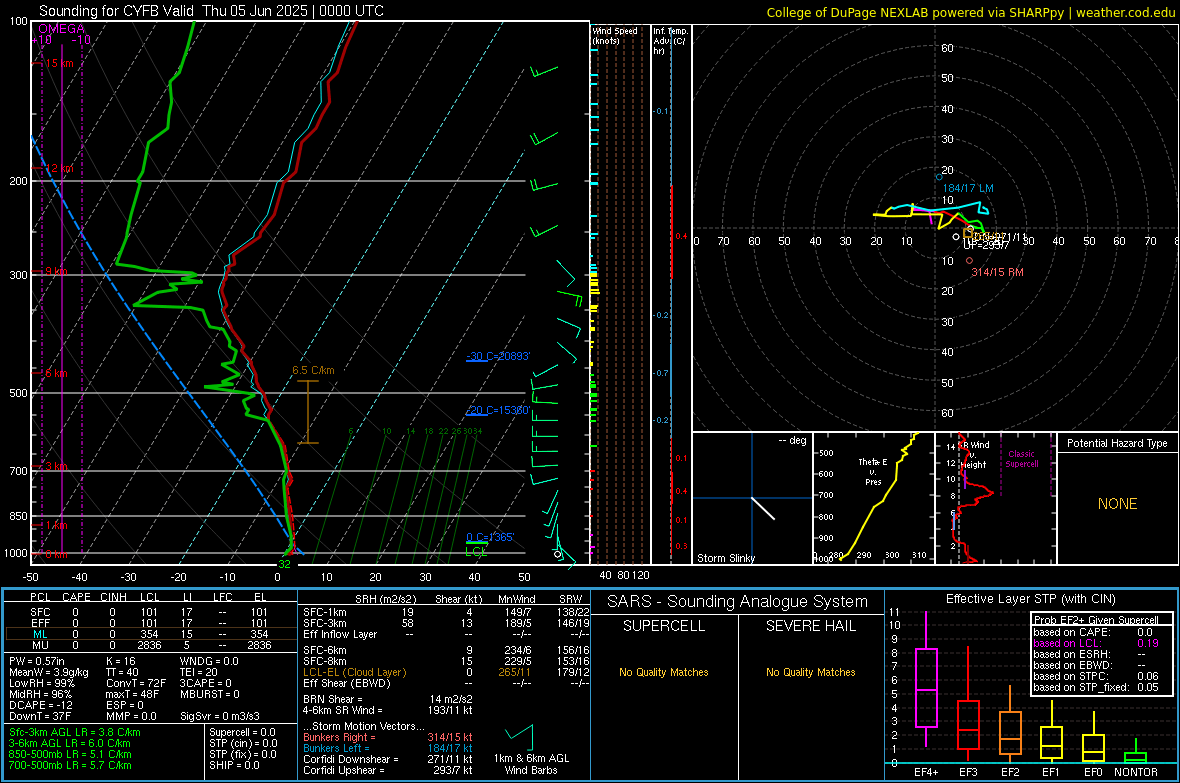The width and height of the screenshot is (1180, 783).
Task: Click the MBURST = 0 value
Action: [x=210, y=694]
